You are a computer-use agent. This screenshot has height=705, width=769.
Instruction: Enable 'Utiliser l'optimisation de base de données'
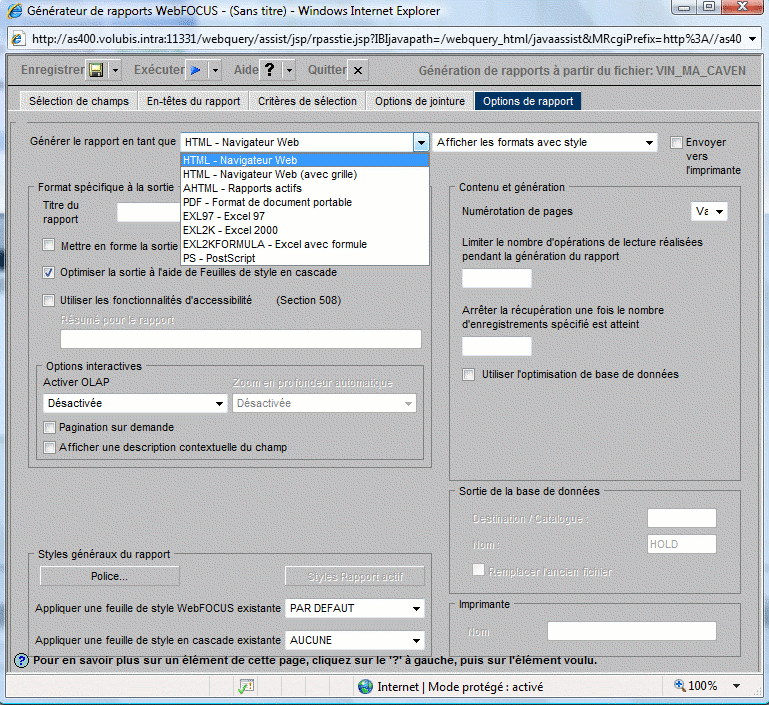coord(469,375)
